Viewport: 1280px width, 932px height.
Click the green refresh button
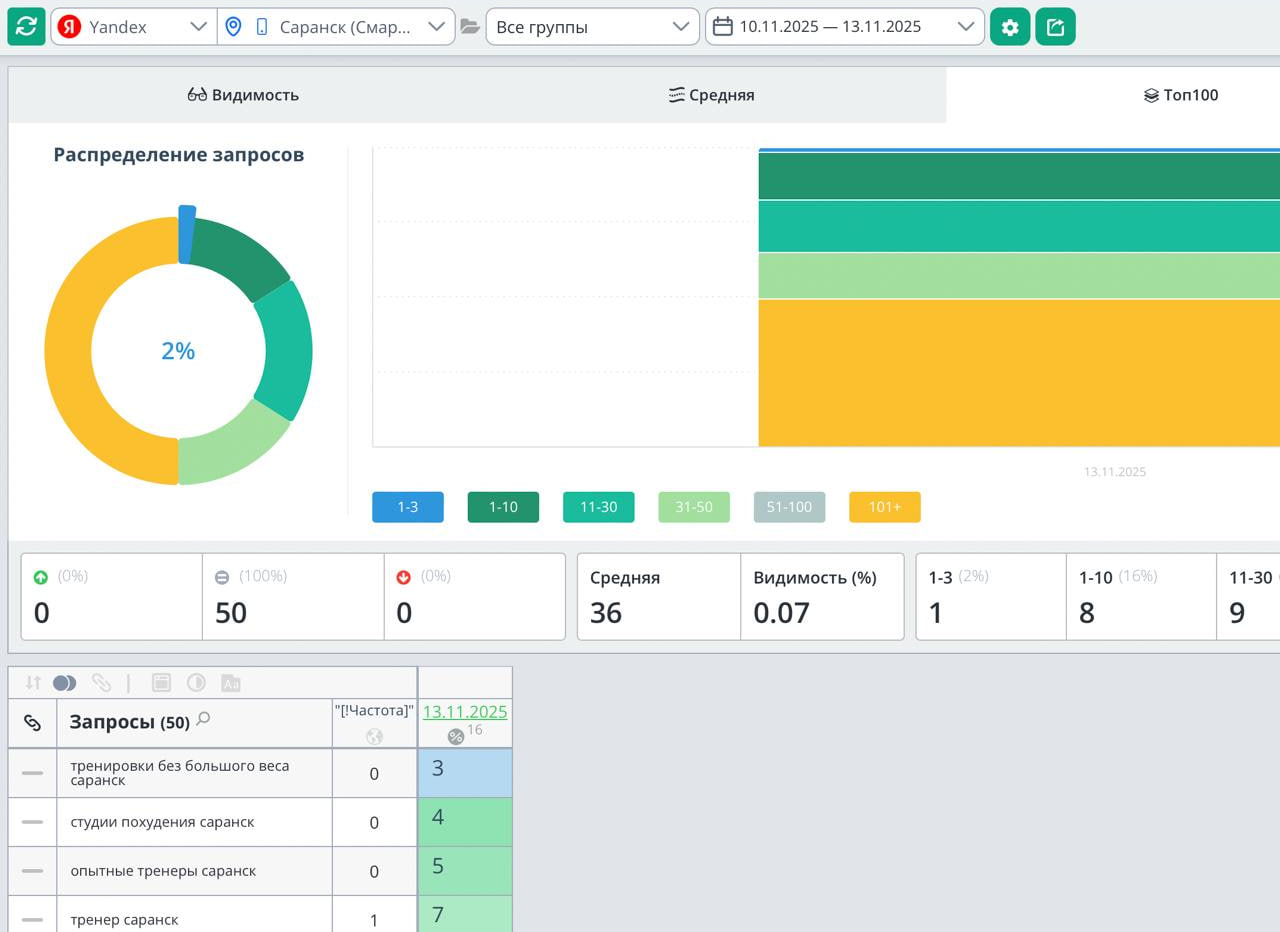pyautogui.click(x=26, y=27)
